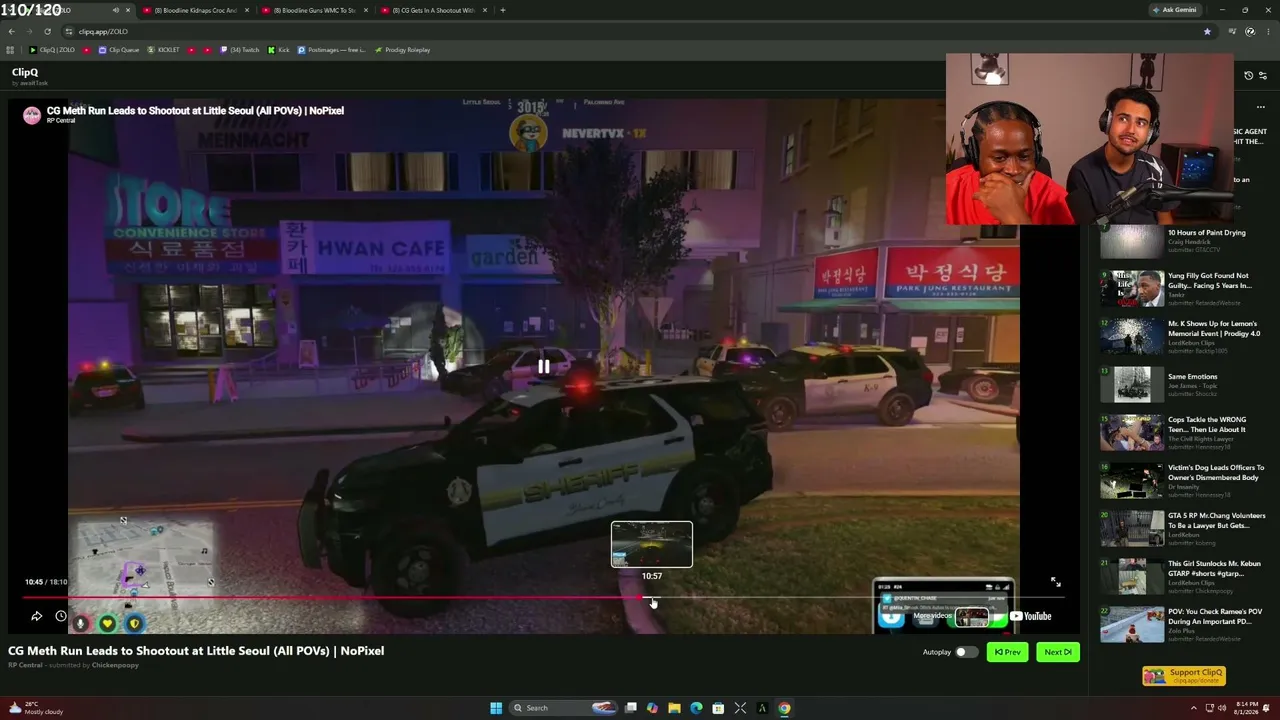
Task: Select 'This Girl Stunlocks Mr. Kebun' queue item
Action: (1182, 577)
